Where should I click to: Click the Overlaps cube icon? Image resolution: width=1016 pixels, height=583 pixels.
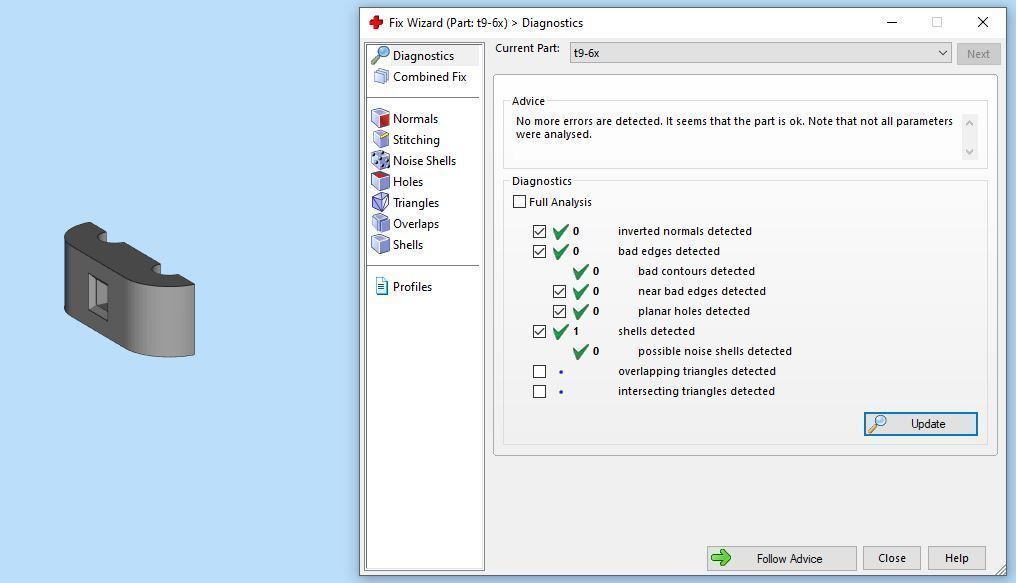[380, 223]
